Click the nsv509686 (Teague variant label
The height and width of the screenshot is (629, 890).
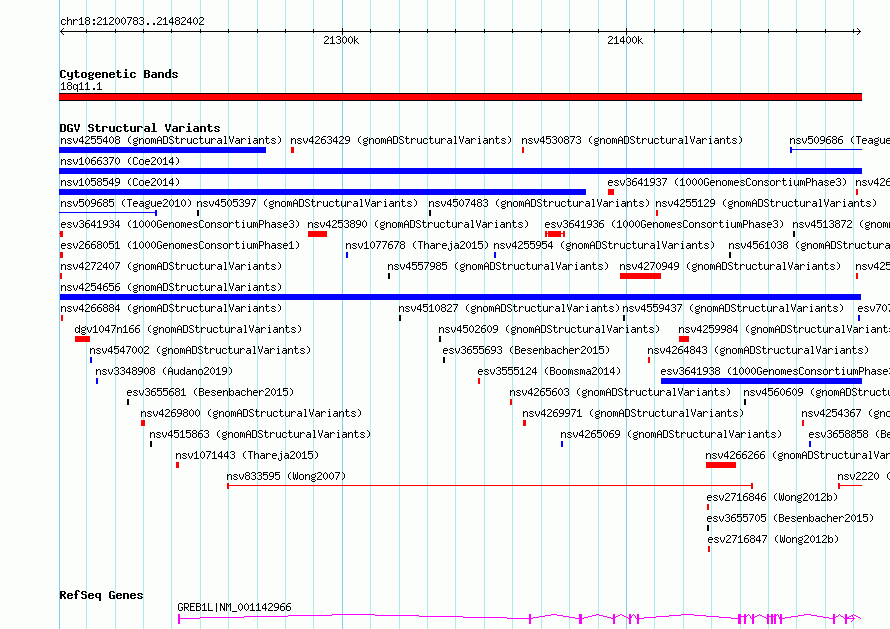point(839,140)
